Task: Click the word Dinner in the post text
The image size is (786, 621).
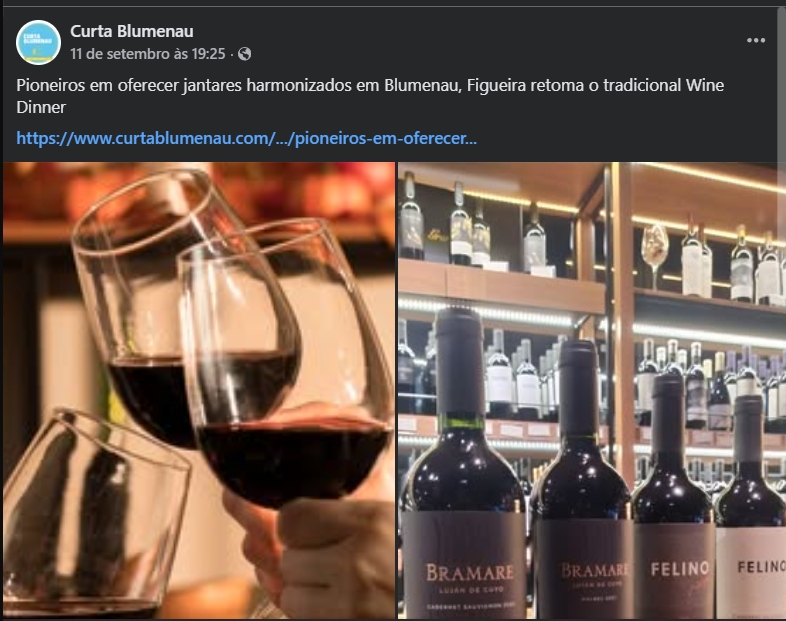Action: pyautogui.click(x=41, y=107)
